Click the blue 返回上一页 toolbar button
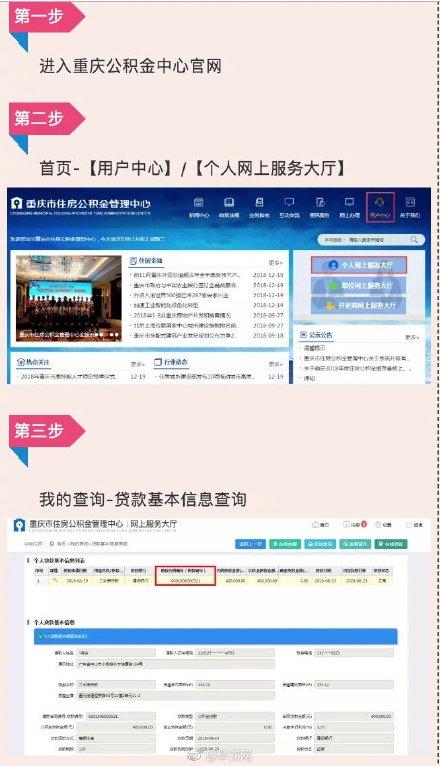Image resolution: width=440 pixels, height=766 pixels. point(251,544)
